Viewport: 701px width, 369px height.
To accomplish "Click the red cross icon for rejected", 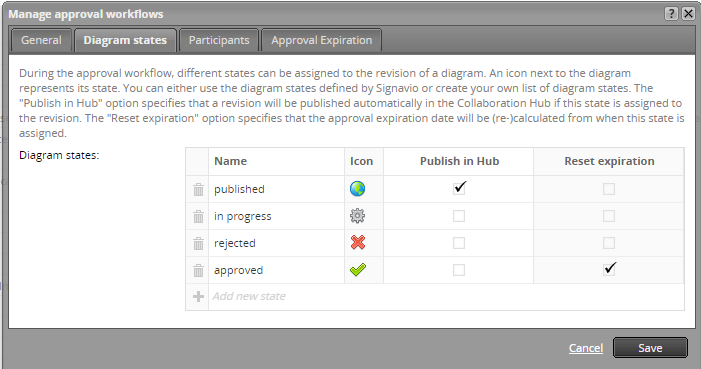I will [358, 243].
